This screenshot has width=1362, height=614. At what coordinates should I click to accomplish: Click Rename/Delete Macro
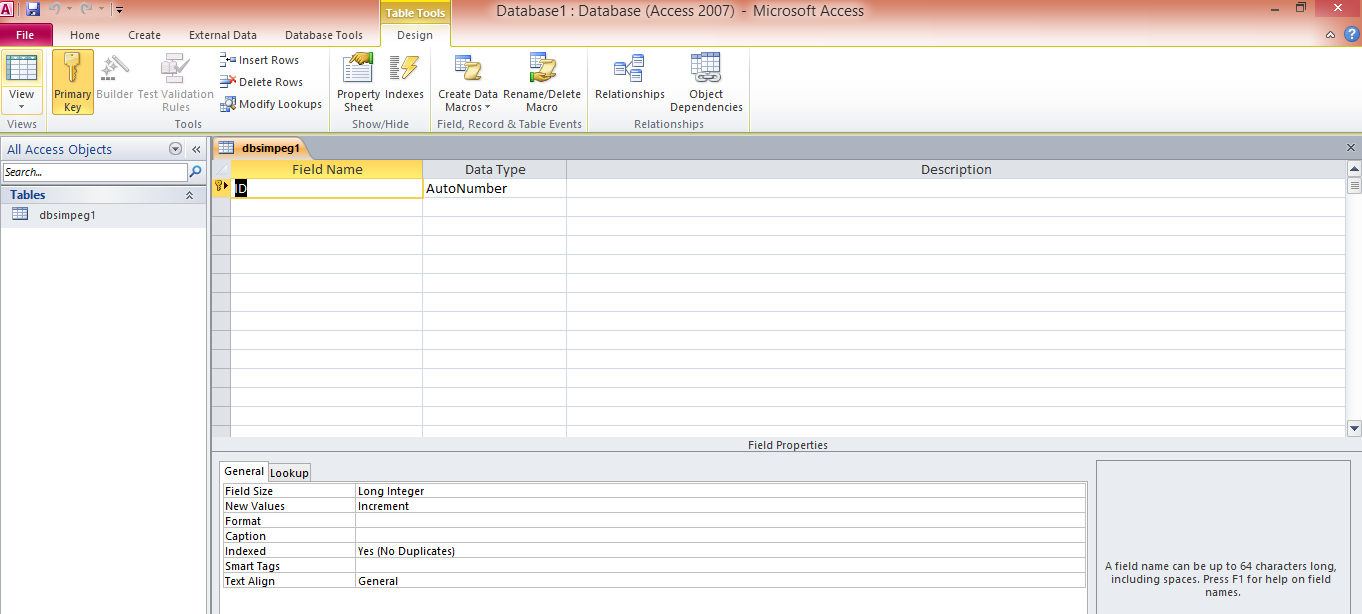pyautogui.click(x=542, y=82)
